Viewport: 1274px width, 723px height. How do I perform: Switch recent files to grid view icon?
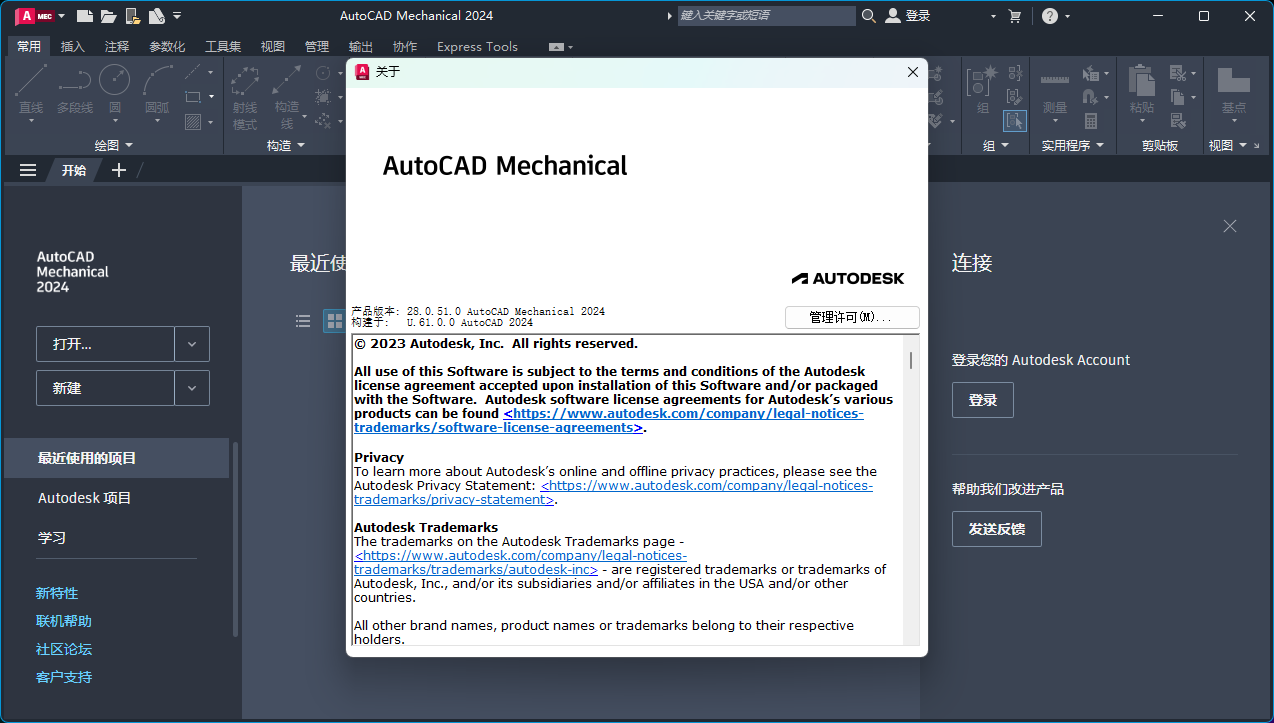pos(333,321)
